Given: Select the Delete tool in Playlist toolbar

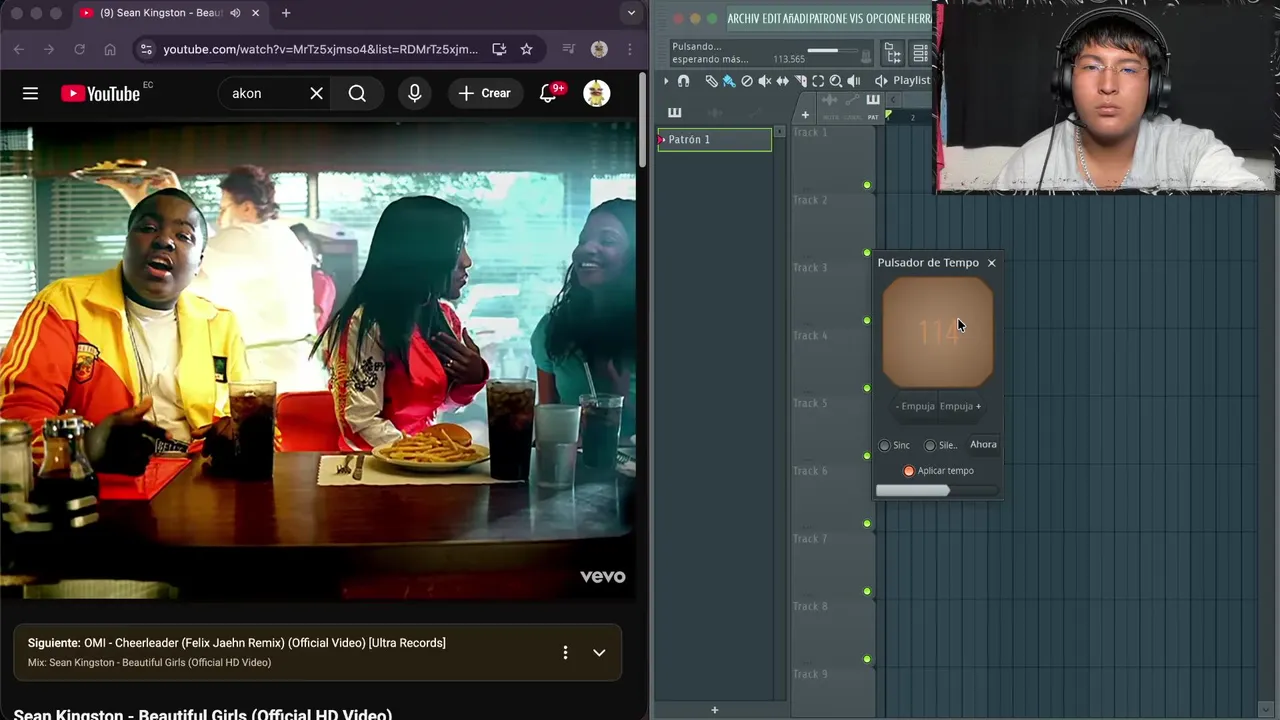Looking at the screenshot, I should (747, 81).
